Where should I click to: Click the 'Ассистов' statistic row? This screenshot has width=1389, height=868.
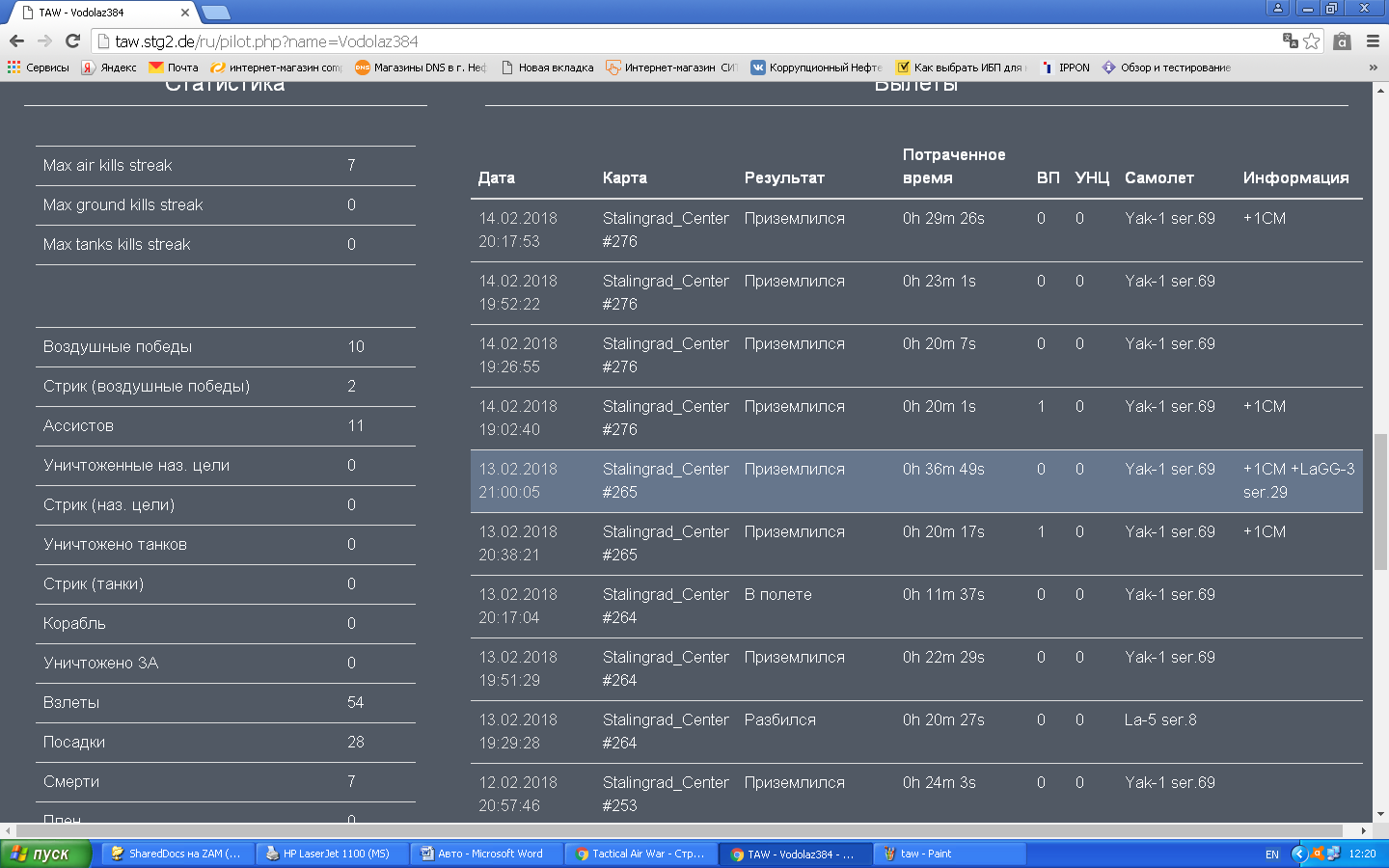[x=226, y=426]
